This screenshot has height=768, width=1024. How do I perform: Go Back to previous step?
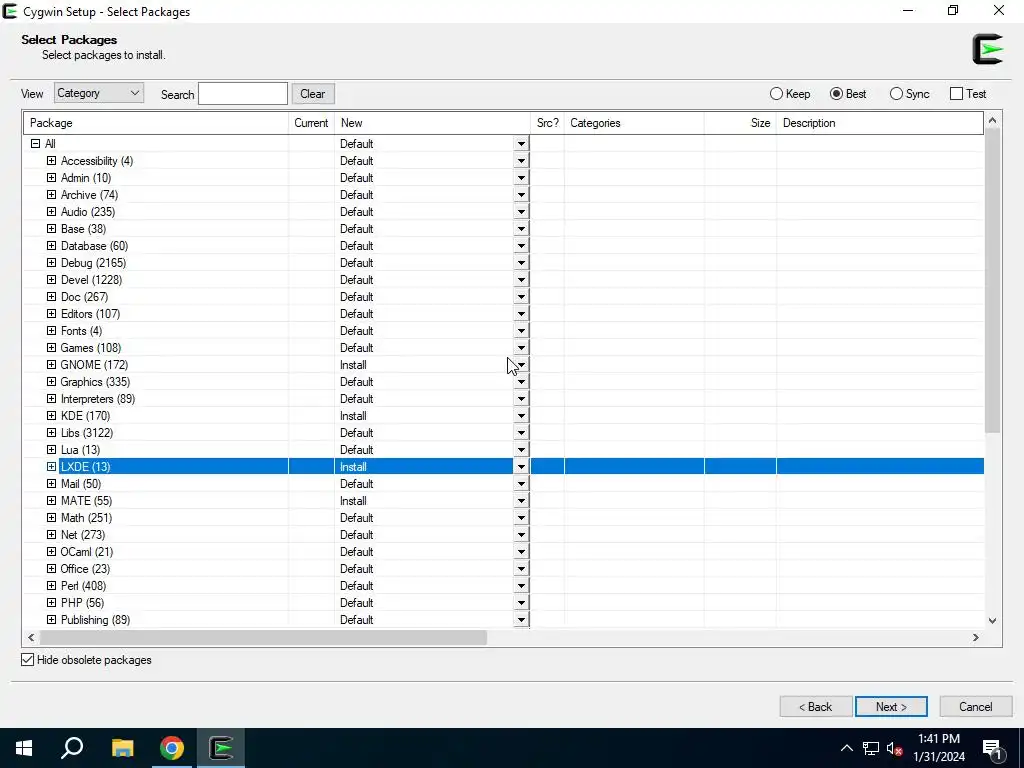click(816, 707)
